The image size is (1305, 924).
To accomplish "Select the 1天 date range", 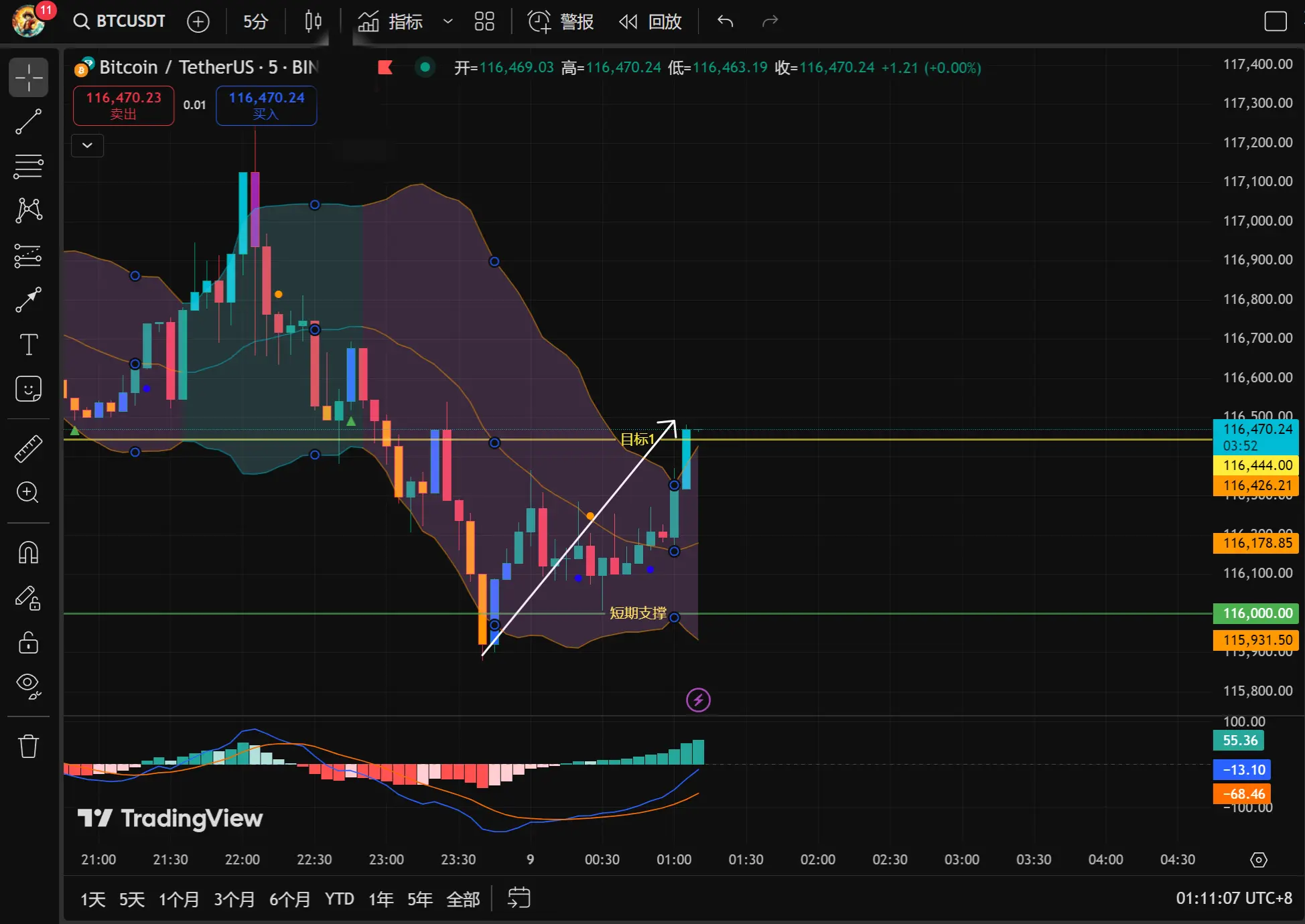I will tap(93, 899).
